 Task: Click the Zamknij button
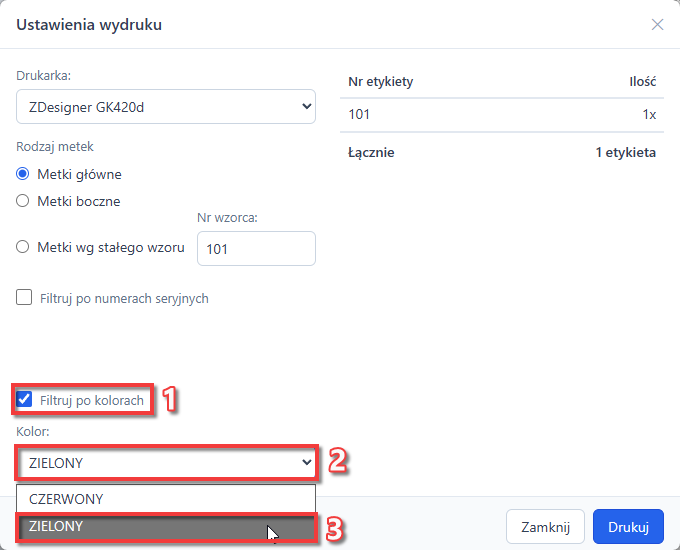click(545, 527)
